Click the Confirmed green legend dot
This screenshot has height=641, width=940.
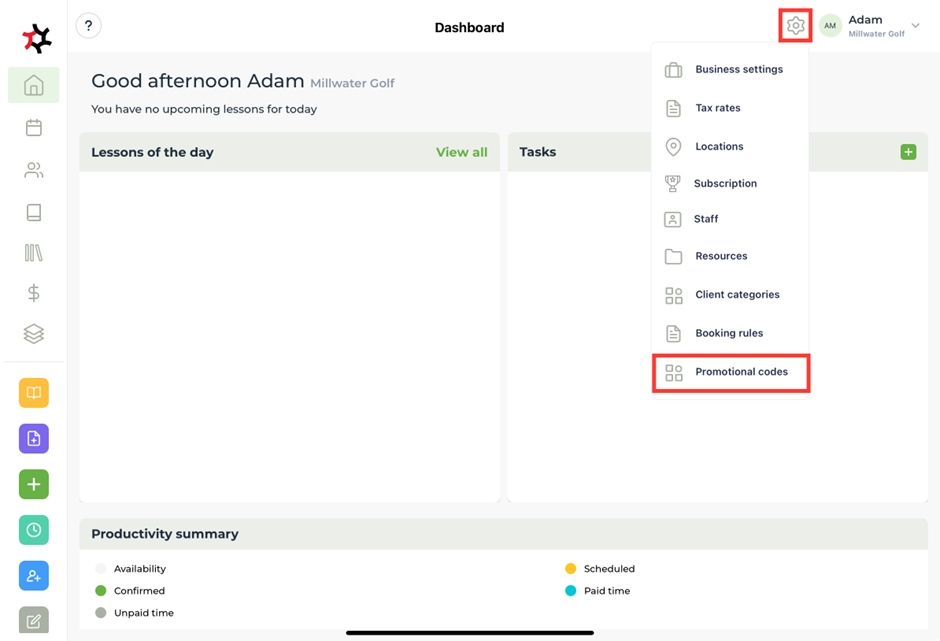pos(100,591)
